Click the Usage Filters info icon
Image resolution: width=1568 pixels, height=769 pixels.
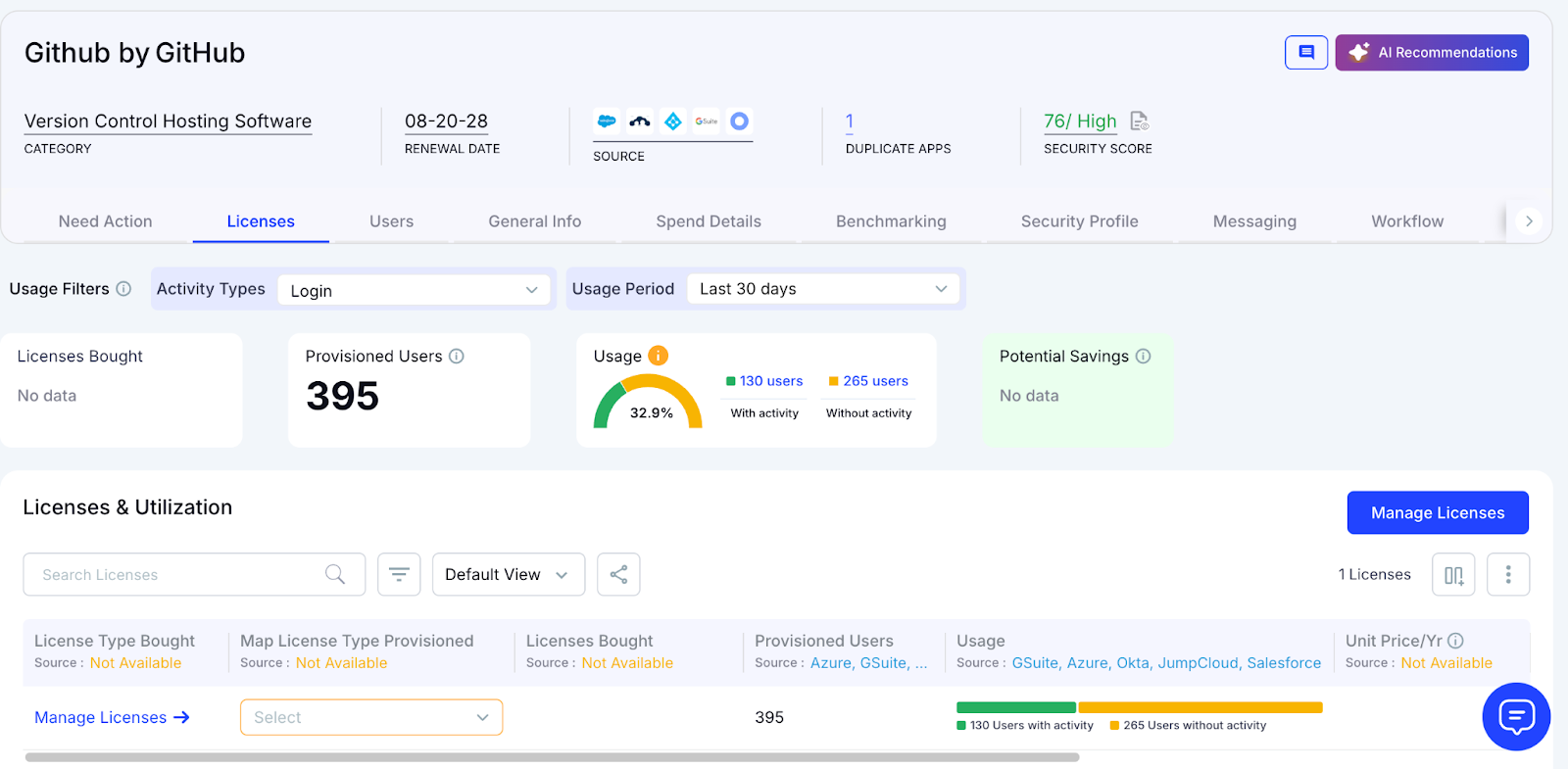(x=123, y=289)
